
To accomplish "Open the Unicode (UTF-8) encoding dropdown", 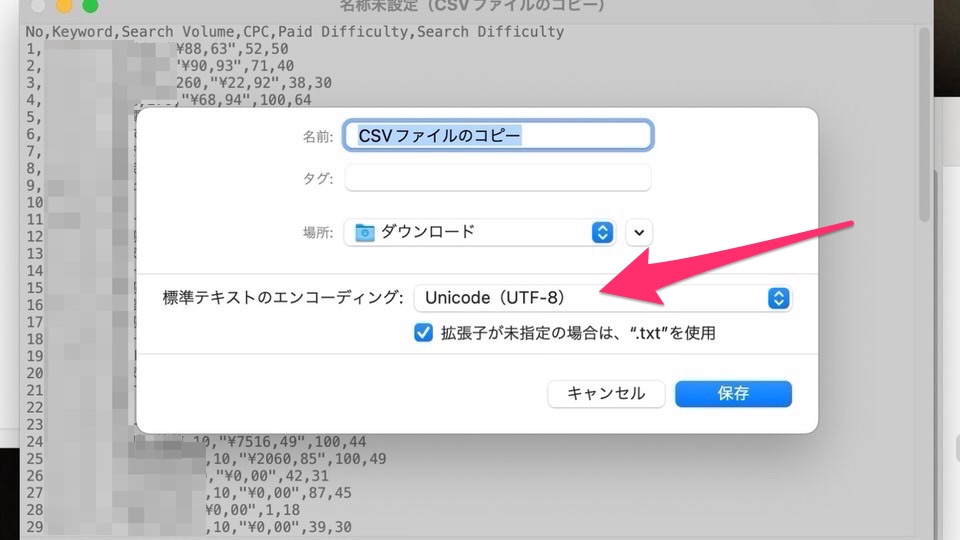I will pyautogui.click(x=602, y=298).
